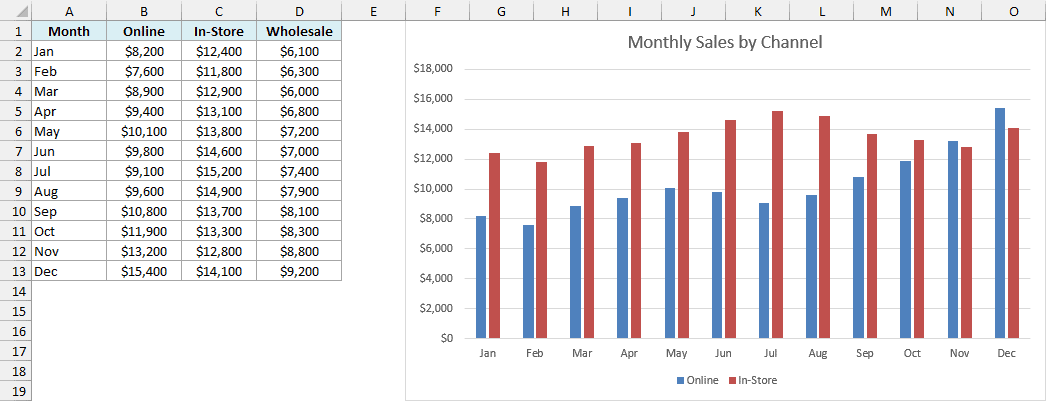Click the Sep category axis label
This screenshot has height=401, width=1046.
[x=865, y=354]
